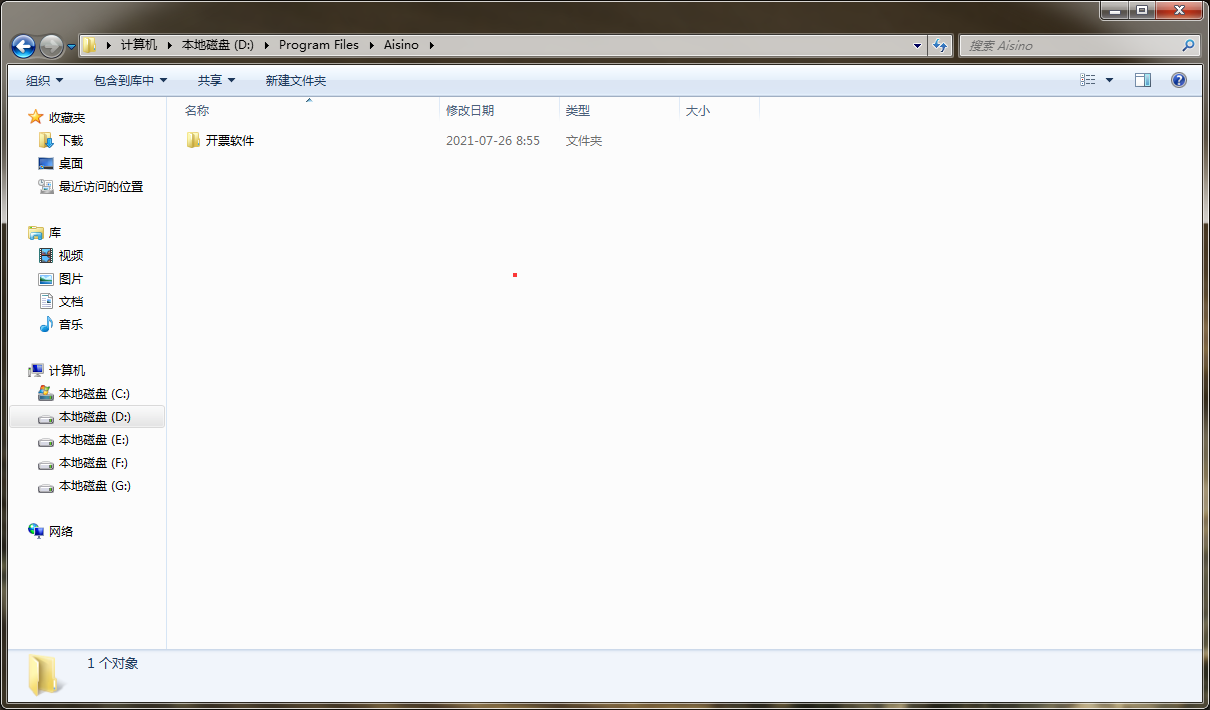Click the 网络 network icon

point(36,531)
